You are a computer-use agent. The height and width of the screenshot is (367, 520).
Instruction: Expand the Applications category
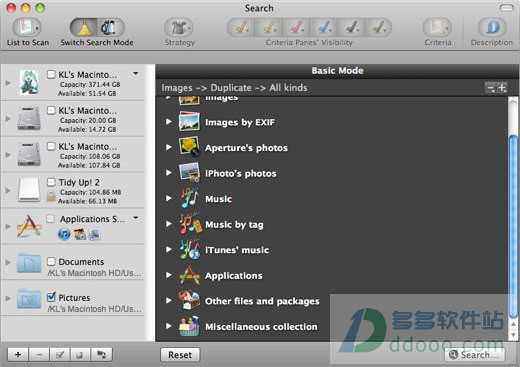pos(169,275)
